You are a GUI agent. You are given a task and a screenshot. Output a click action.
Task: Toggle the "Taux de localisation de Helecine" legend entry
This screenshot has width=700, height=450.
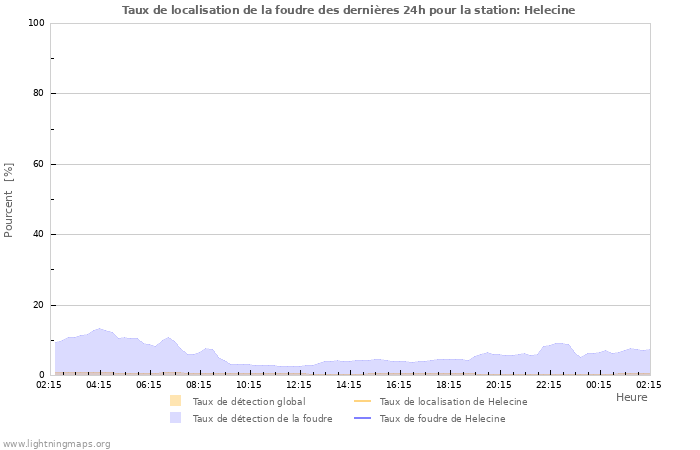pyautogui.click(x=453, y=401)
